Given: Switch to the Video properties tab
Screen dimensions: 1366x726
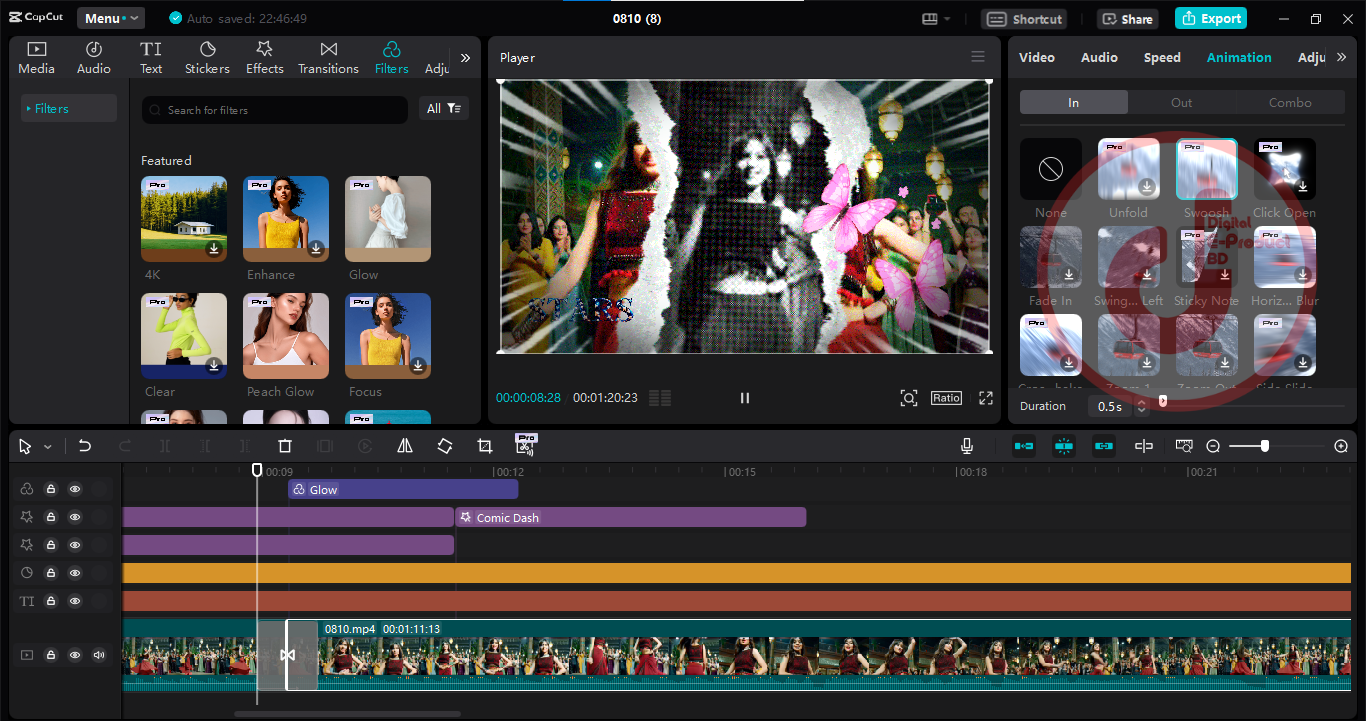Looking at the screenshot, I should (1036, 57).
